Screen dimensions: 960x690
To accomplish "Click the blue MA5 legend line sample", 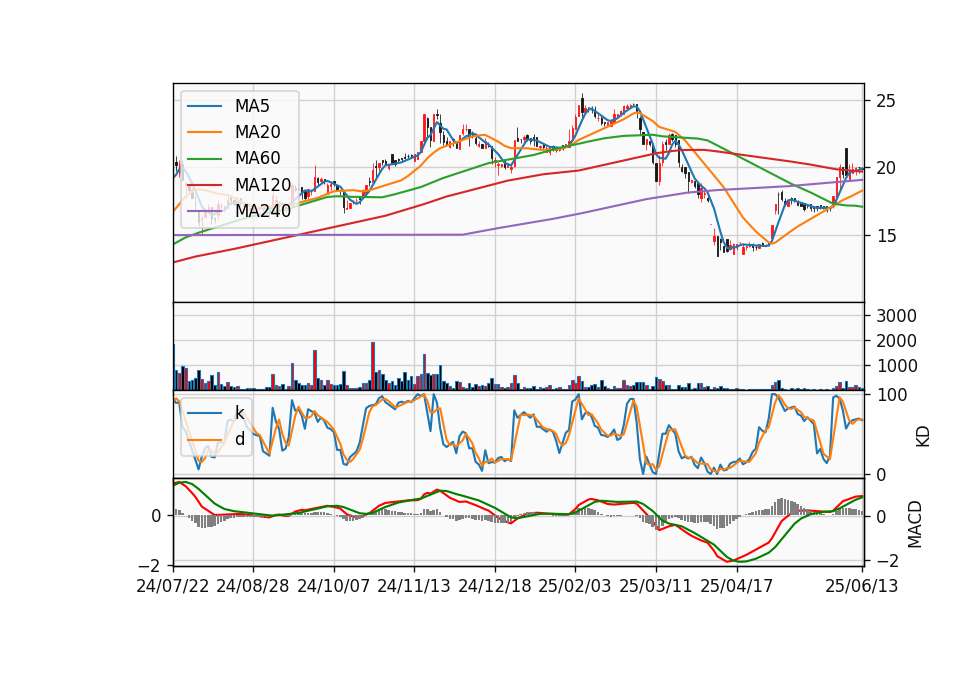I will [x=204, y=107].
